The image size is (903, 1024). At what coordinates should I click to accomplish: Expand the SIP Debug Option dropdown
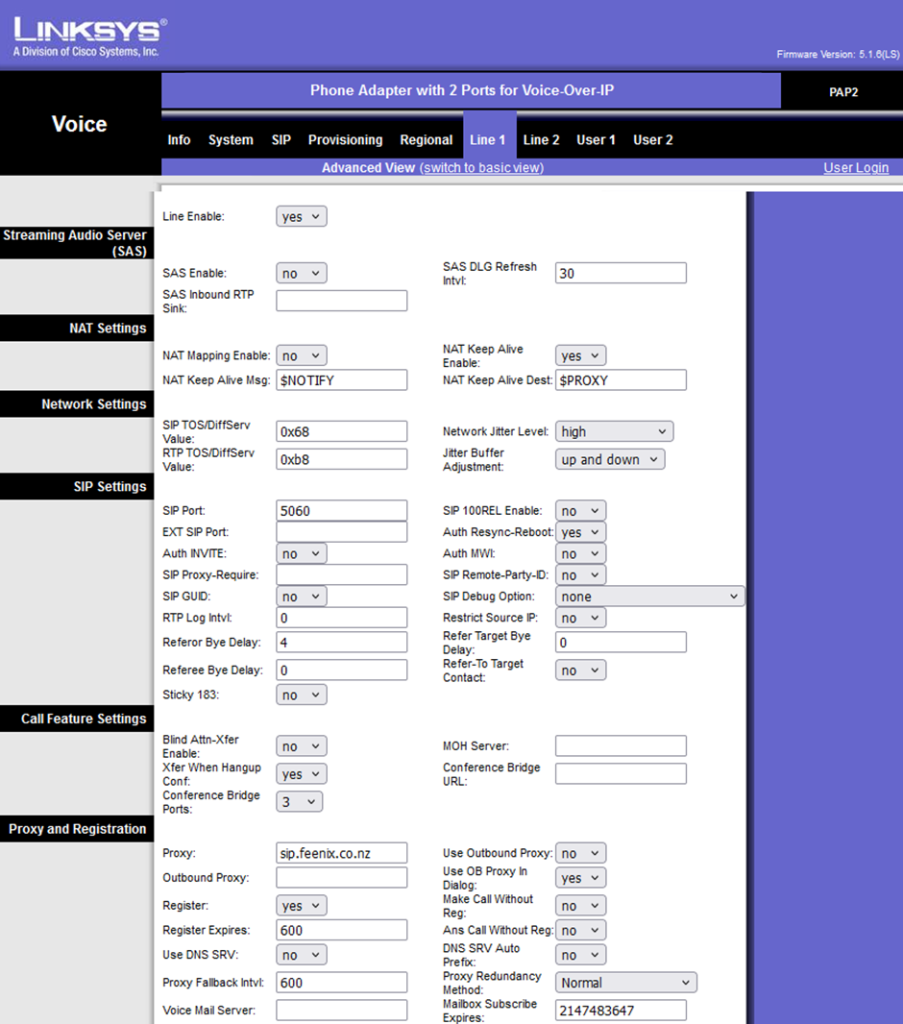[x=650, y=597]
